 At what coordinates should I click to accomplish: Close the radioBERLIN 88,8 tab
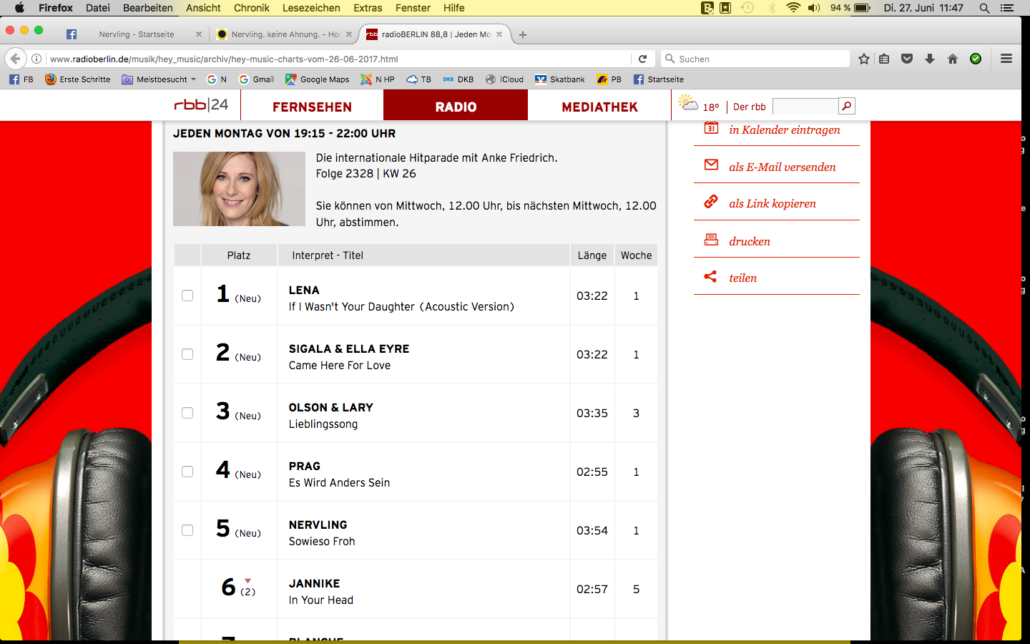point(499,34)
